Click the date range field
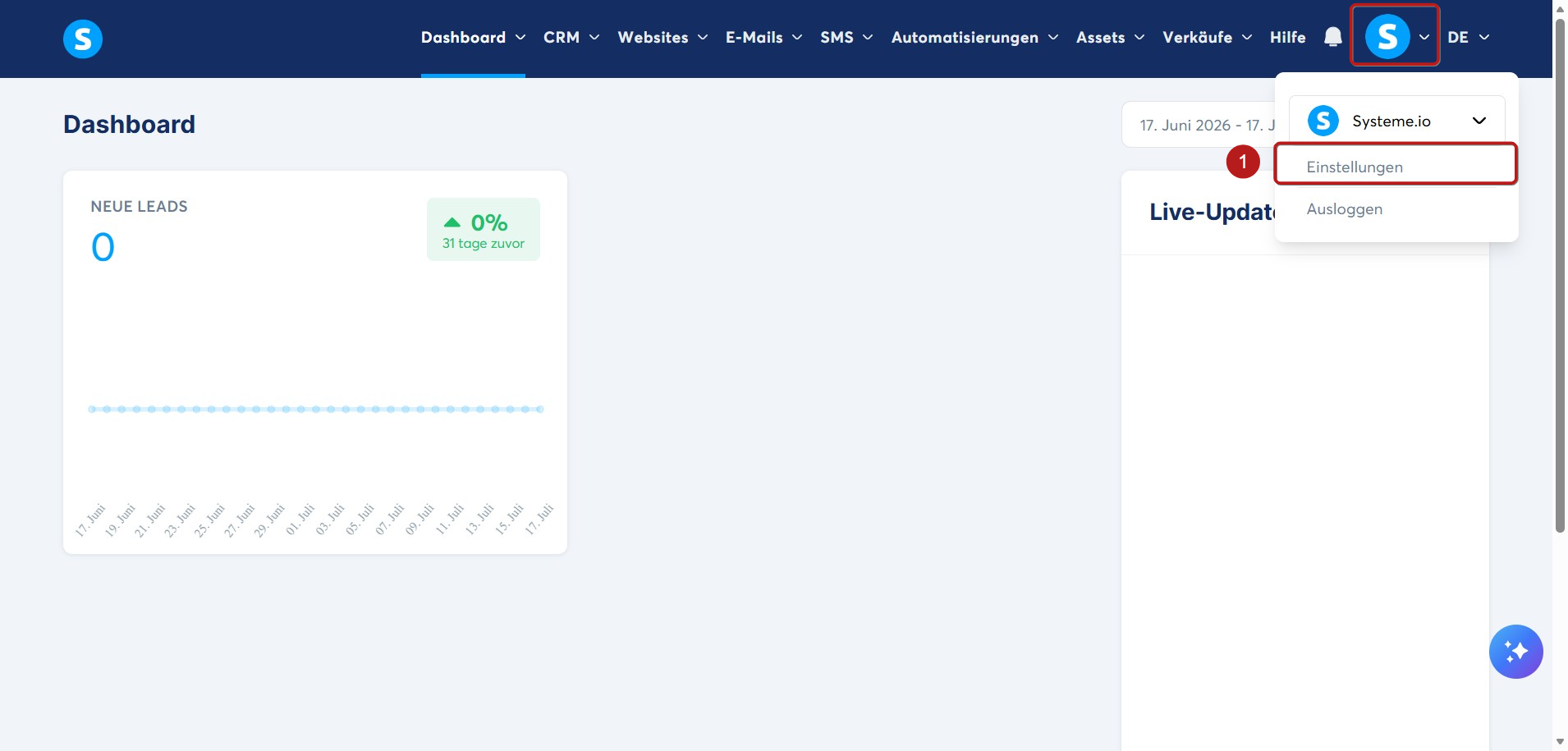The image size is (1568, 751). click(x=1199, y=125)
